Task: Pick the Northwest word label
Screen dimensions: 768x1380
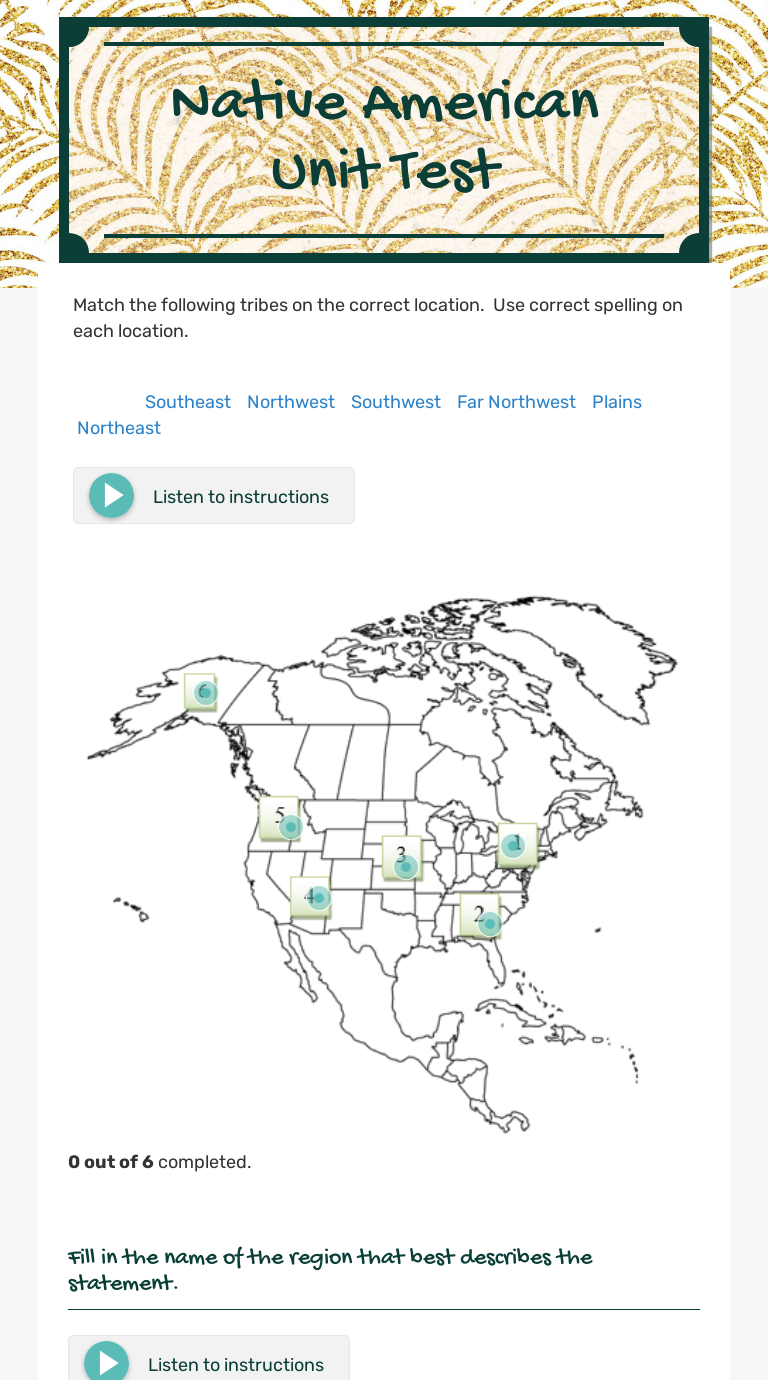Action: 291,402
